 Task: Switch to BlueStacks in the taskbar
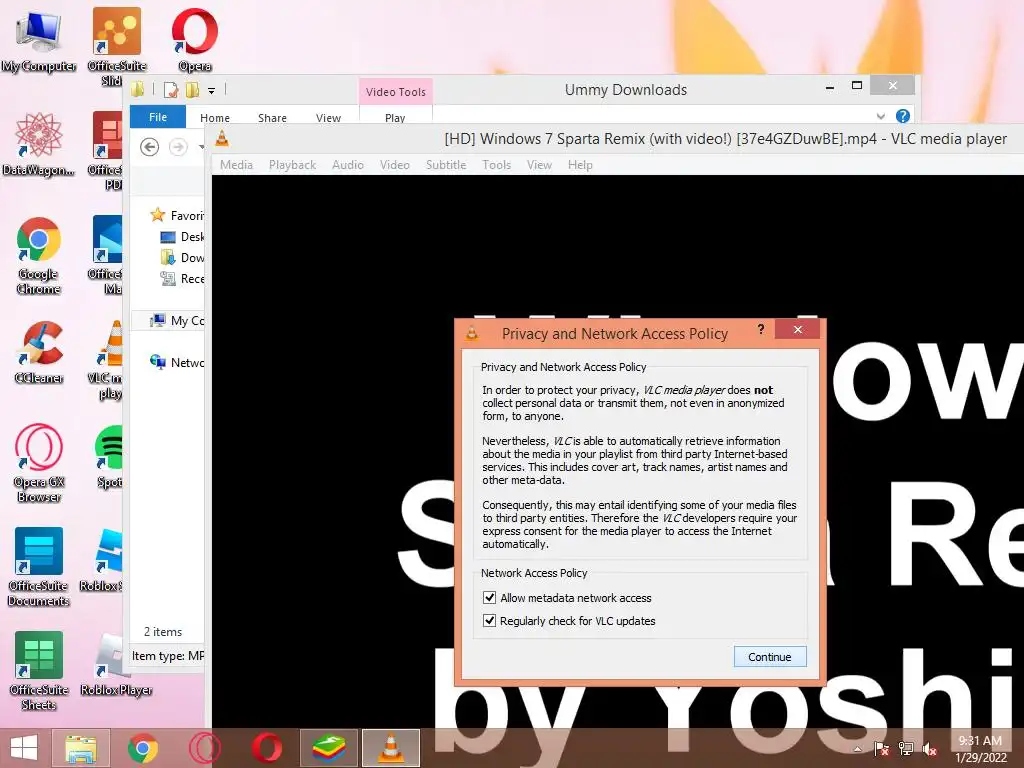tap(328, 748)
